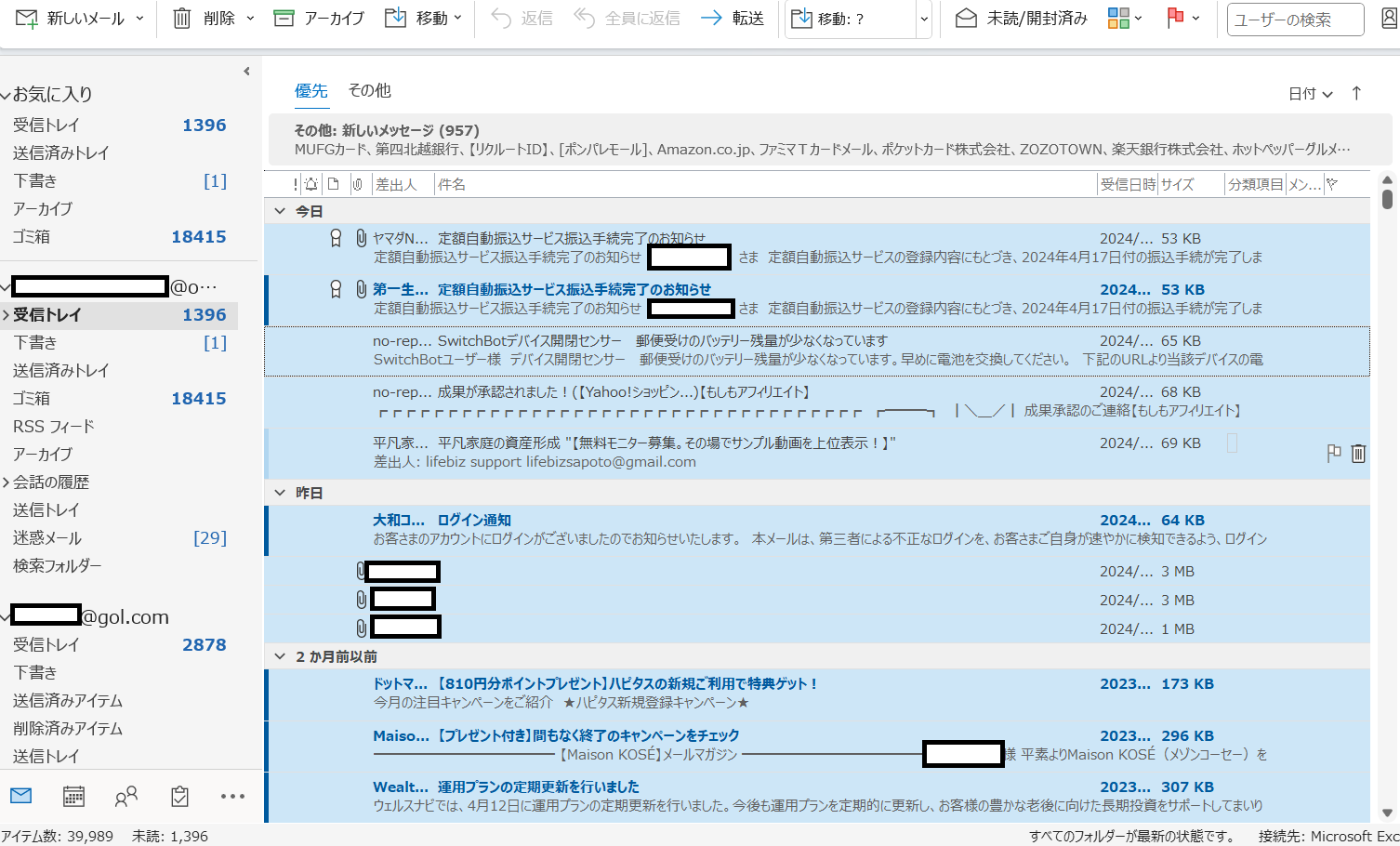This screenshot has width=1400, height=846.
Task: Open the 日付 sort dropdown
Action: point(1310,93)
